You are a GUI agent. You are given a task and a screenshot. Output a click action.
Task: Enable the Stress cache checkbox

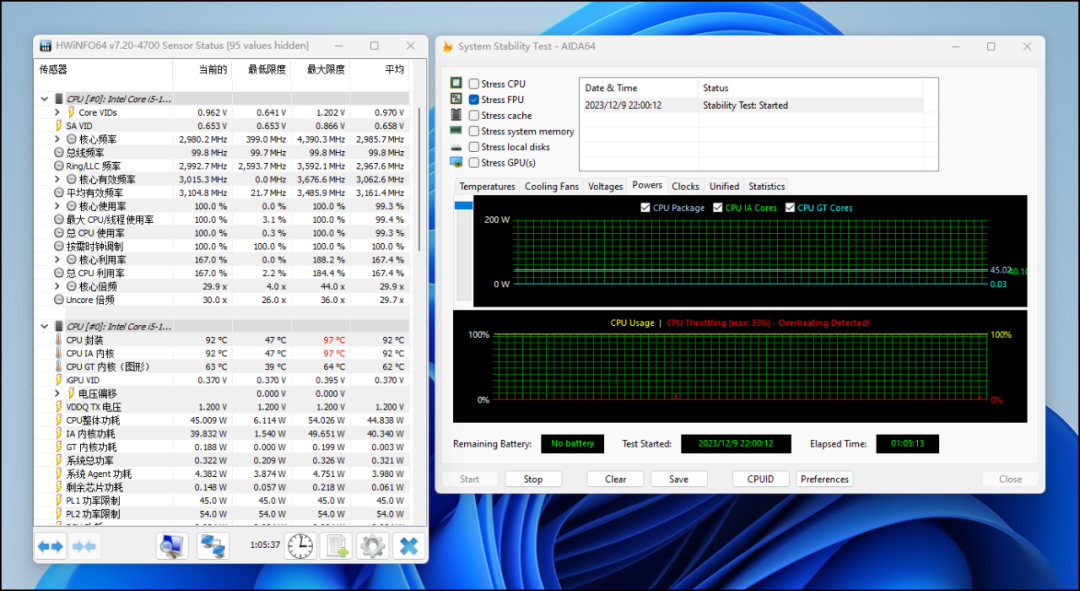[474, 115]
